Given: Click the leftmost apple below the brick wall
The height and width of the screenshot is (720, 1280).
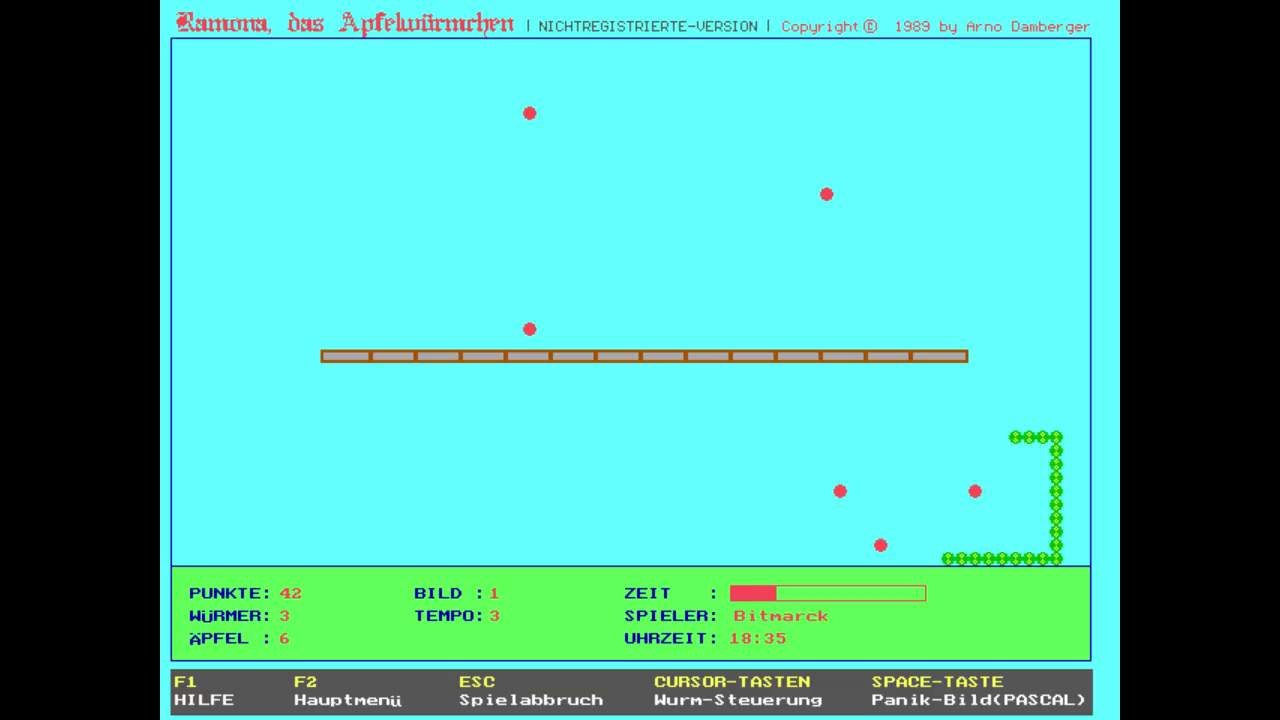Looking at the screenshot, I should pos(840,491).
